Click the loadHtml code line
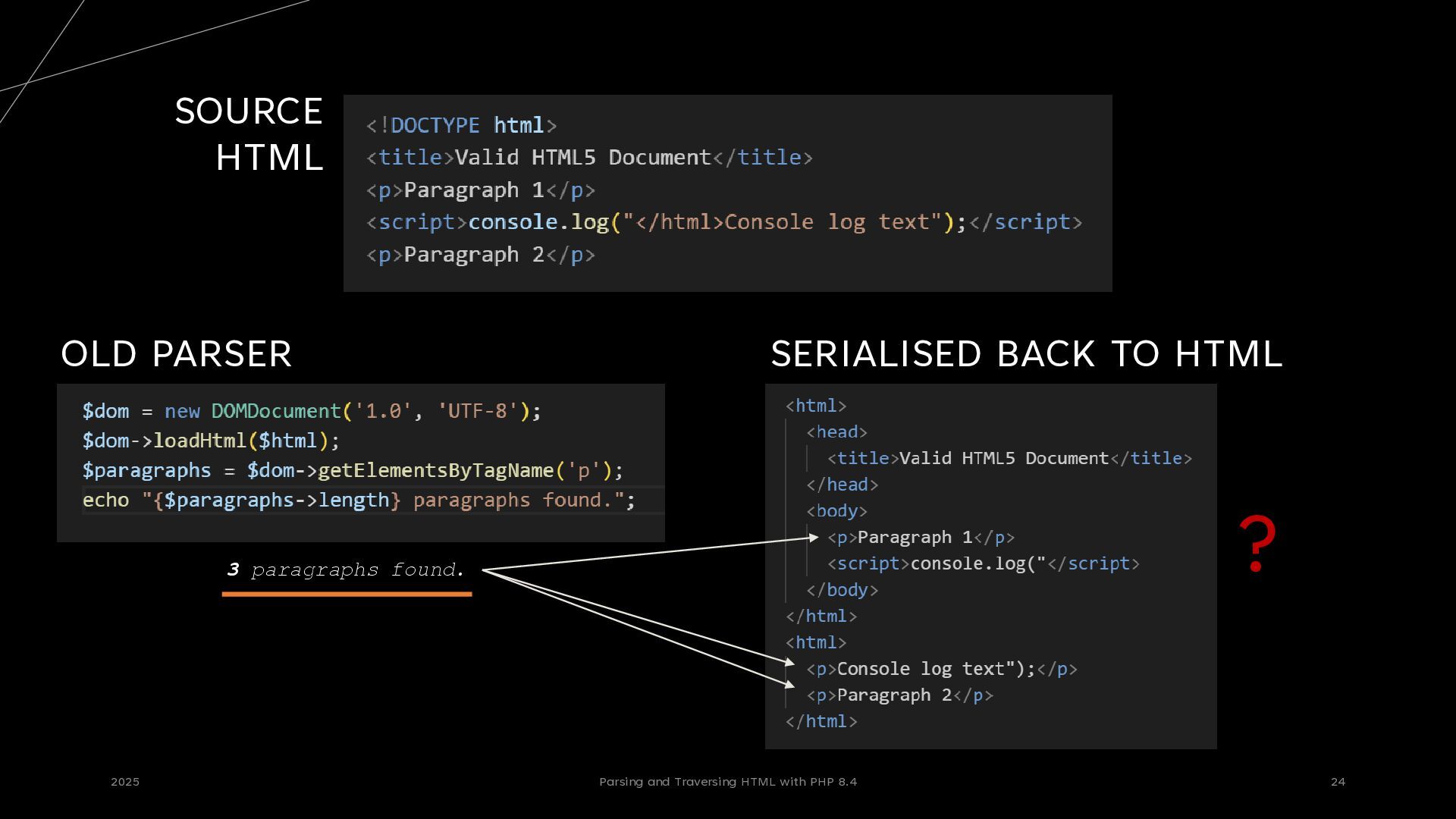1456x819 pixels. pos(211,441)
